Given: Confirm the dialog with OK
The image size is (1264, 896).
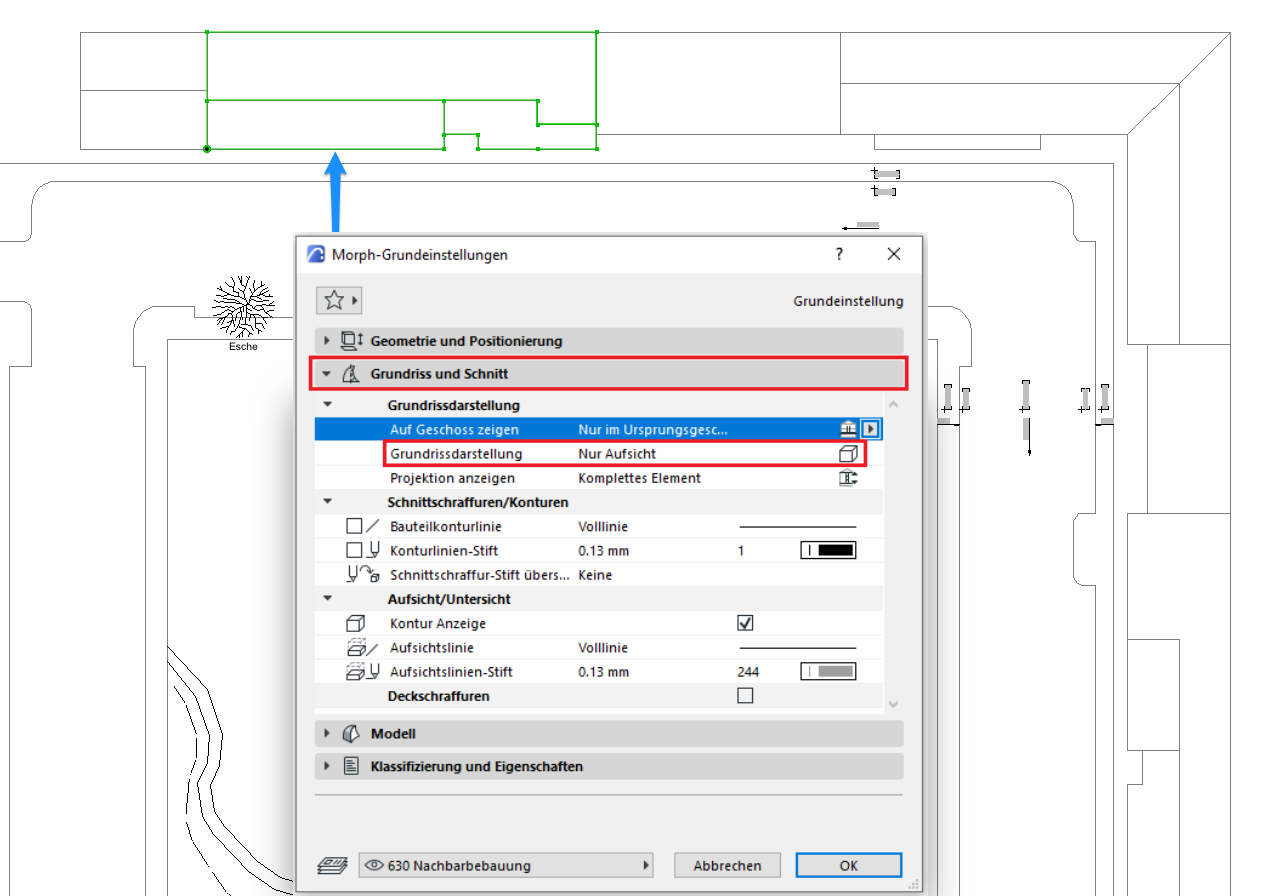Looking at the screenshot, I should click(848, 865).
